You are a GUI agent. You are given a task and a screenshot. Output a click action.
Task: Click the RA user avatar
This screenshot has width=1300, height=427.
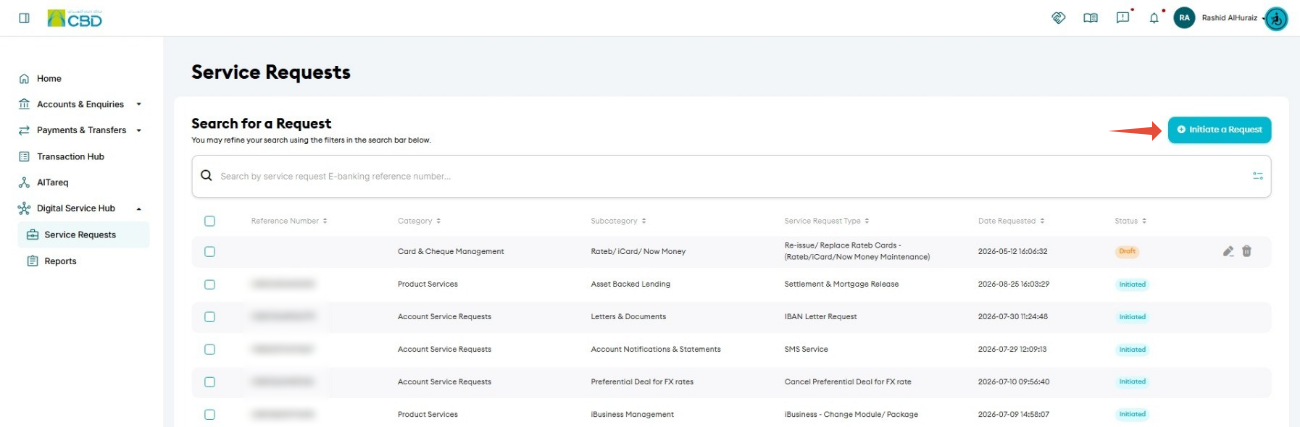pyautogui.click(x=1184, y=18)
